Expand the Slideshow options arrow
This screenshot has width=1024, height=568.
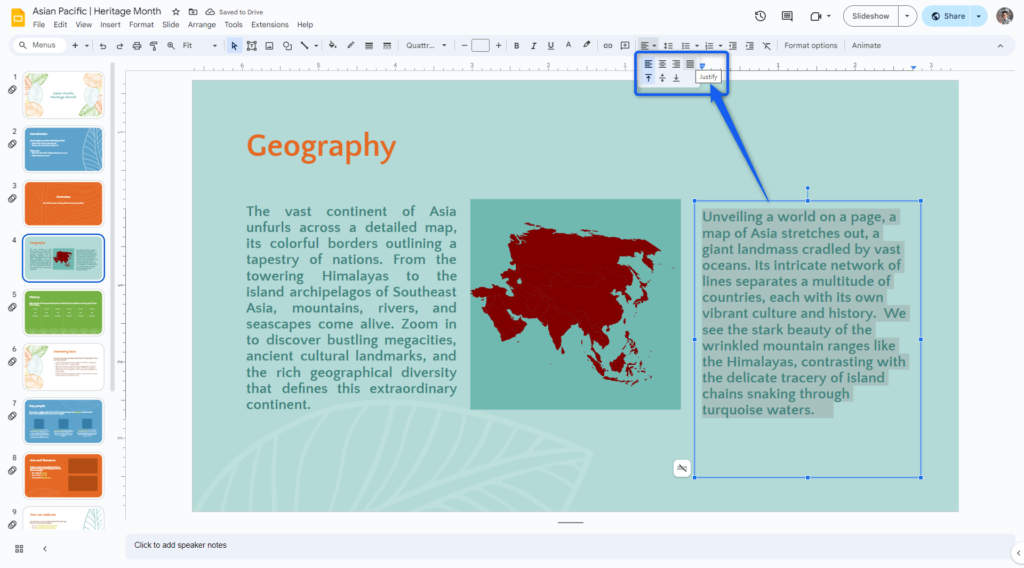point(906,16)
